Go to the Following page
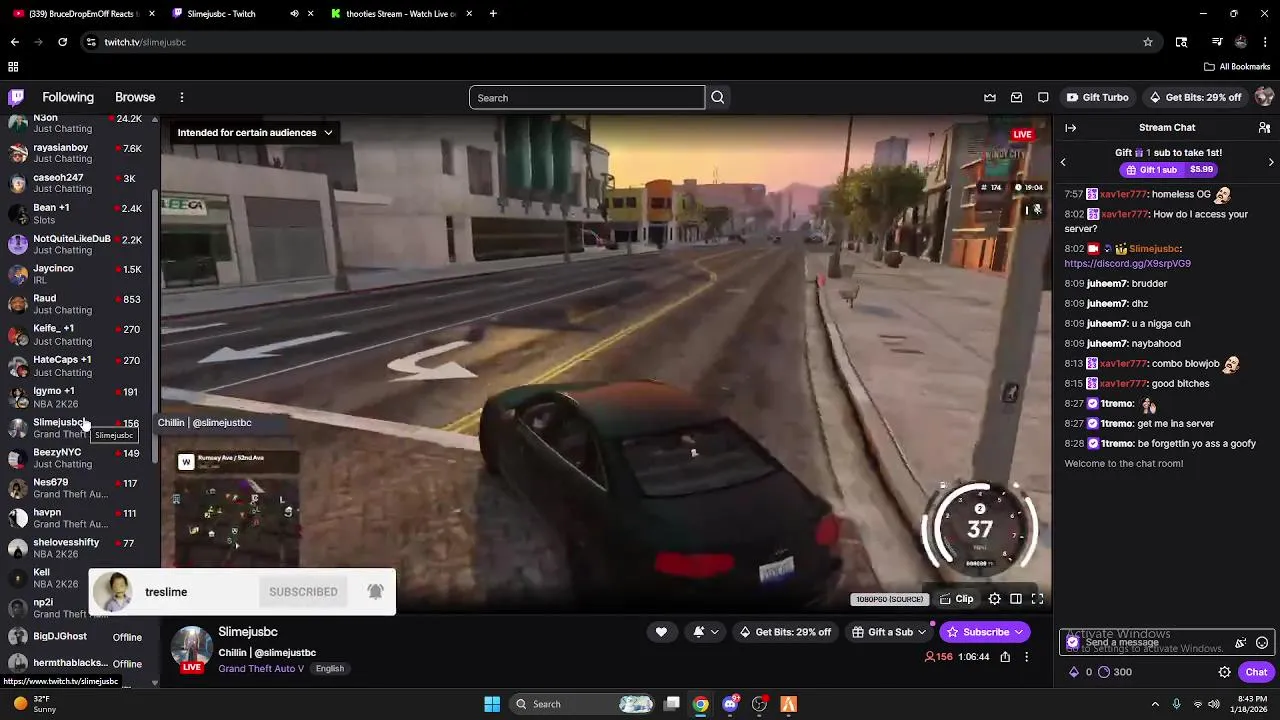Image resolution: width=1280 pixels, height=720 pixels. [68, 97]
